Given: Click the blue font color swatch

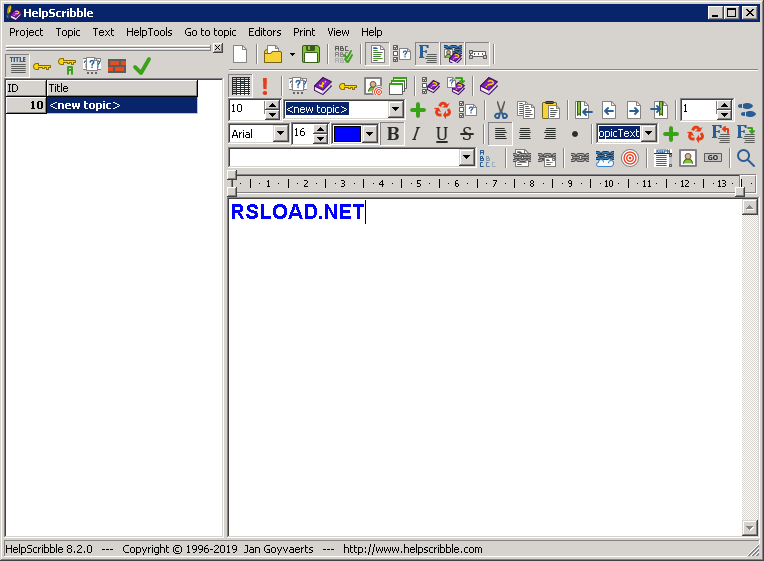Looking at the screenshot, I should tap(347, 134).
